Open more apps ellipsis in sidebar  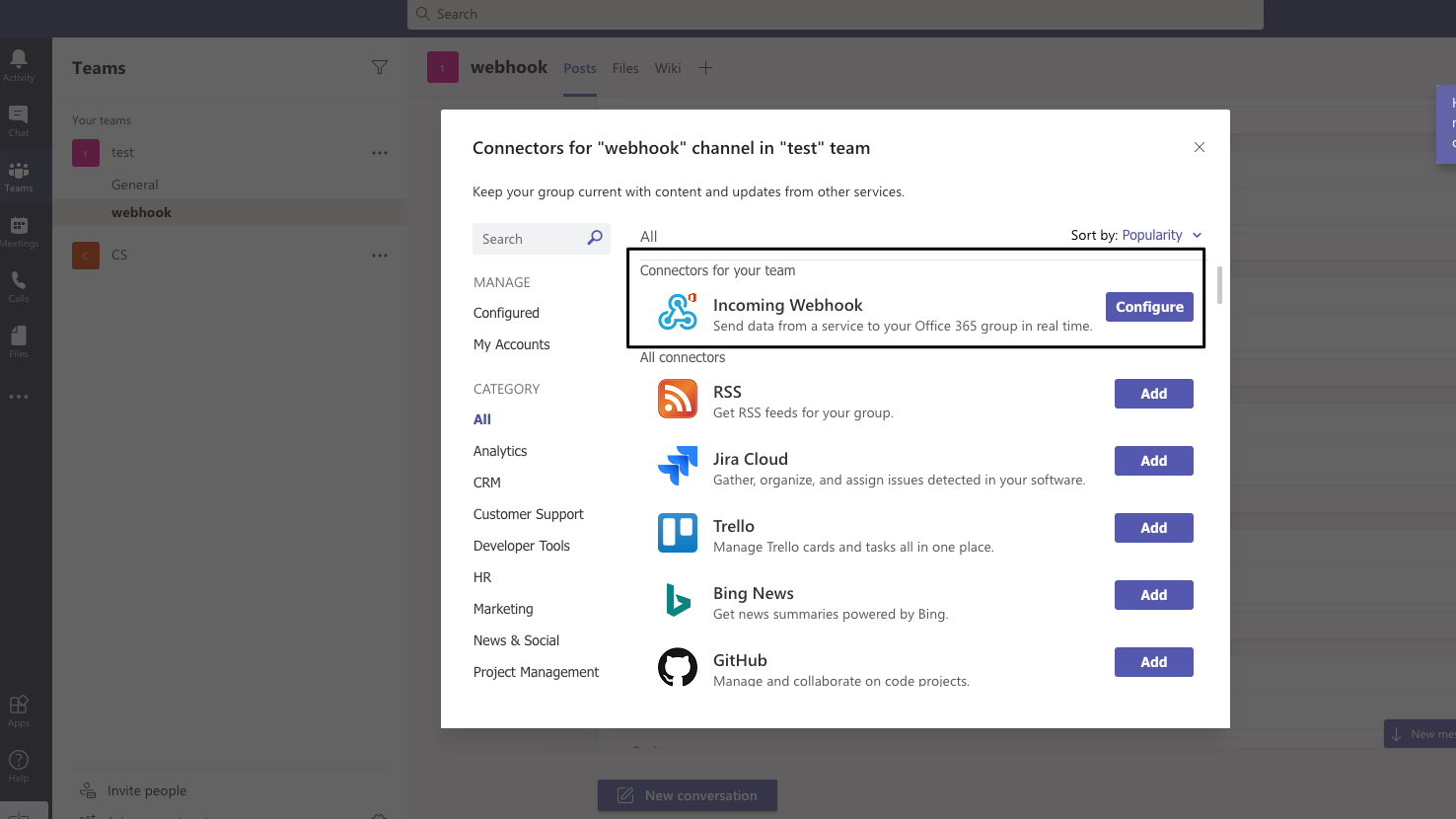19,397
